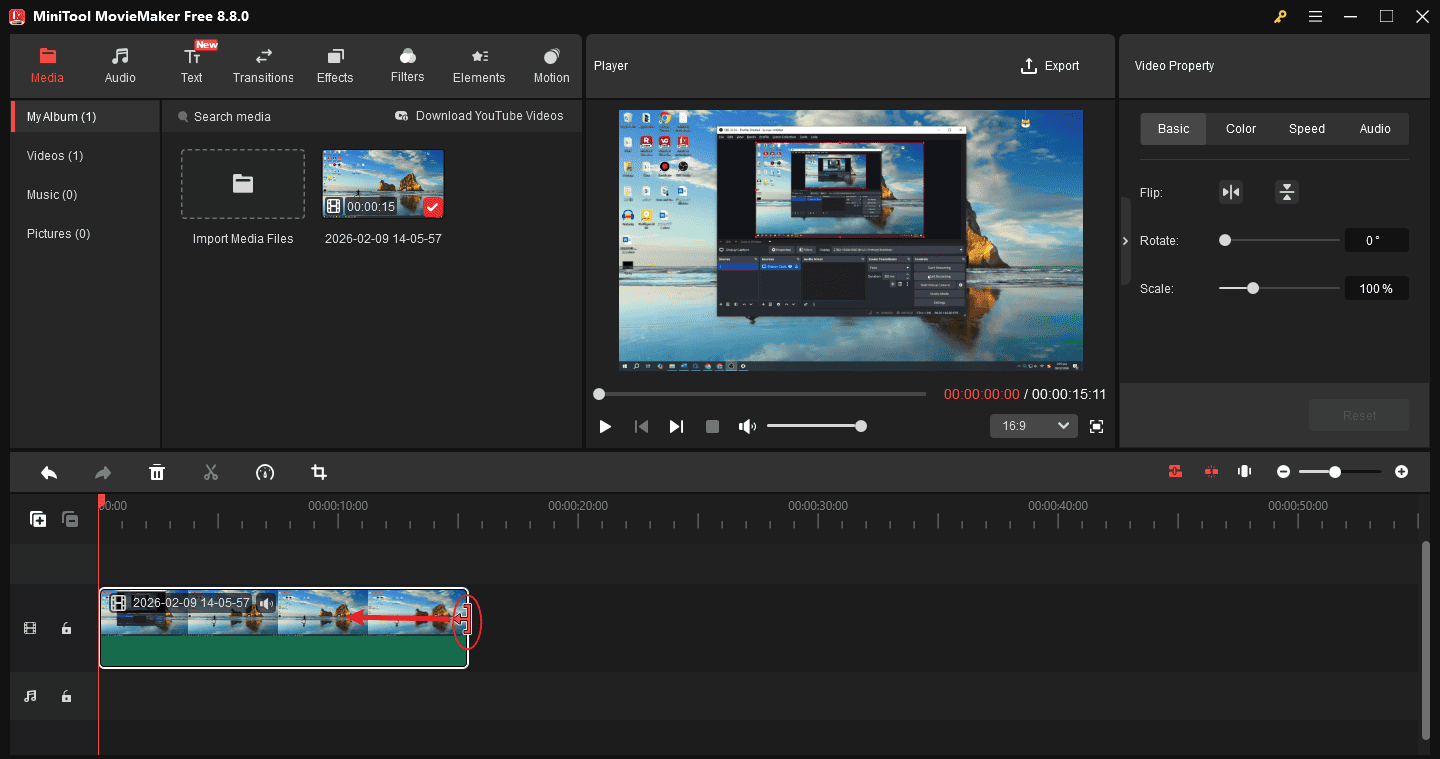Select My Album (1) category
The height and width of the screenshot is (759, 1440).
85,117
